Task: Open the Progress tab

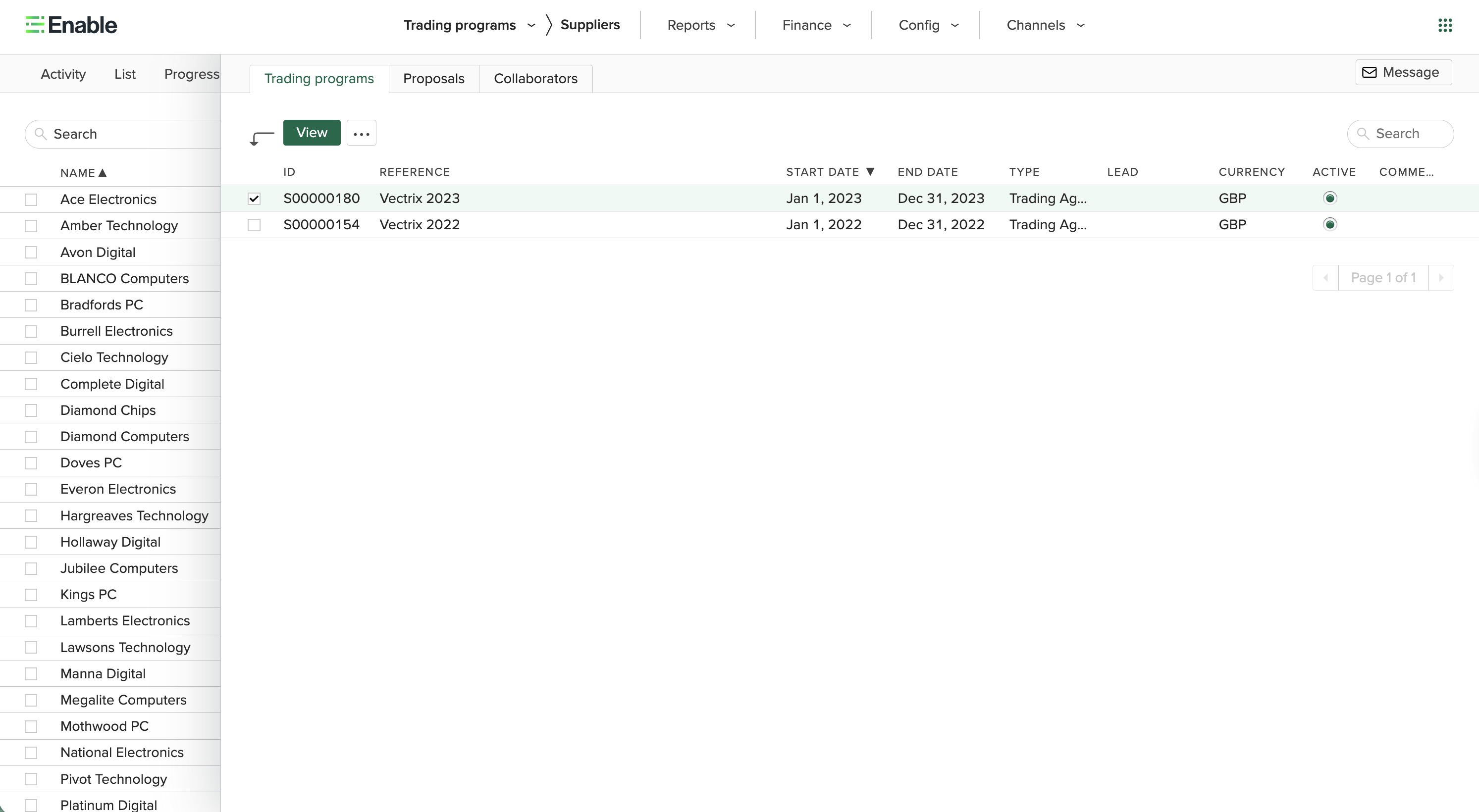Action: tap(192, 74)
